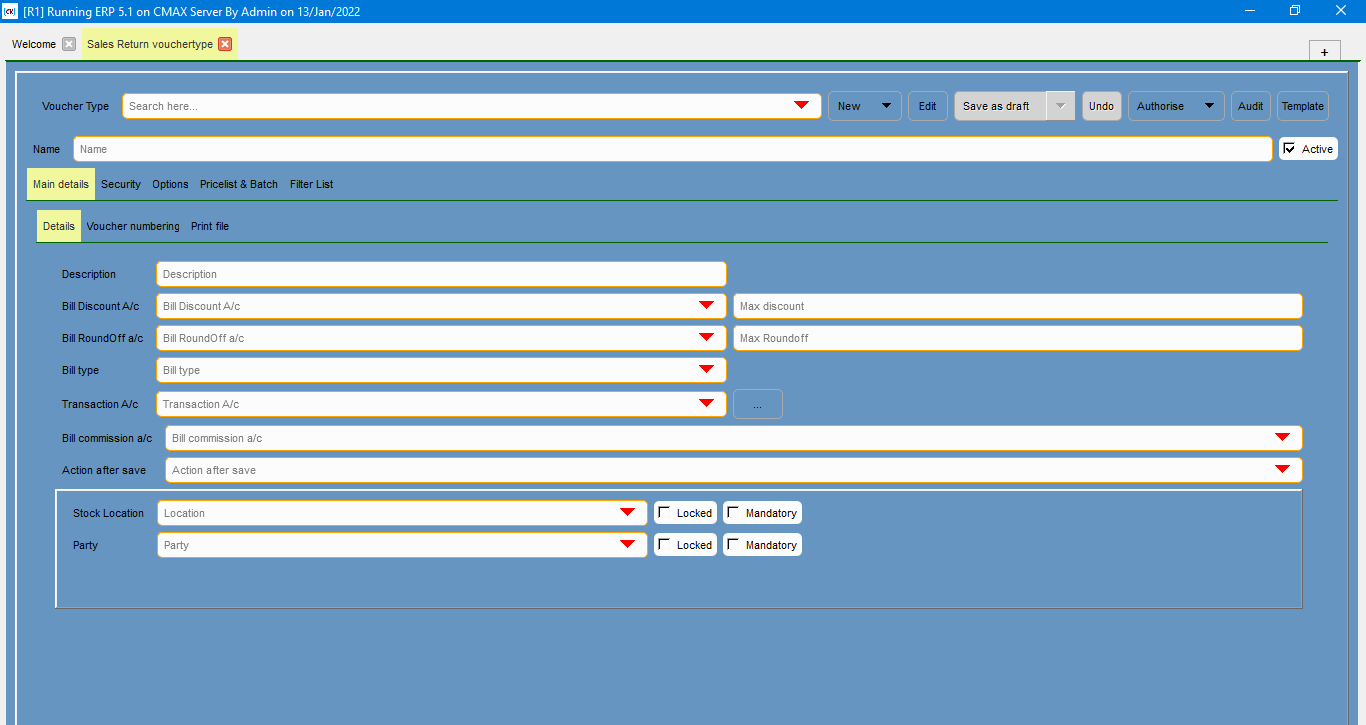Click the ellipsis button beside Transaction A/c
Viewport: 1366px width, 725px height.
[x=758, y=404]
